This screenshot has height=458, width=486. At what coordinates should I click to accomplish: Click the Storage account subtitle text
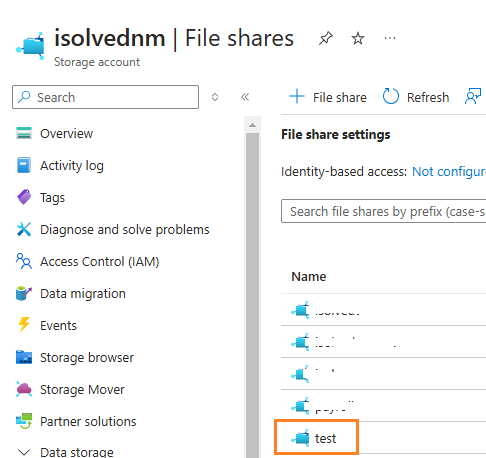[x=97, y=62]
